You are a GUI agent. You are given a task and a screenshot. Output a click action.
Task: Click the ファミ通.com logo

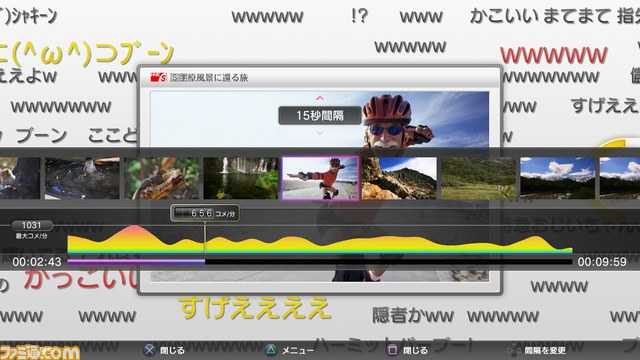click(40, 352)
